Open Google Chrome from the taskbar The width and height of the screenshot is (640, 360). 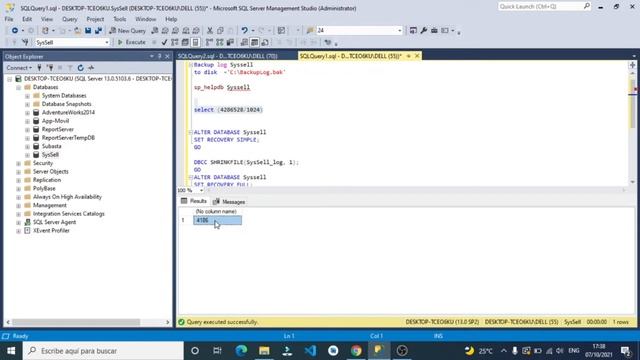[x=356, y=351]
